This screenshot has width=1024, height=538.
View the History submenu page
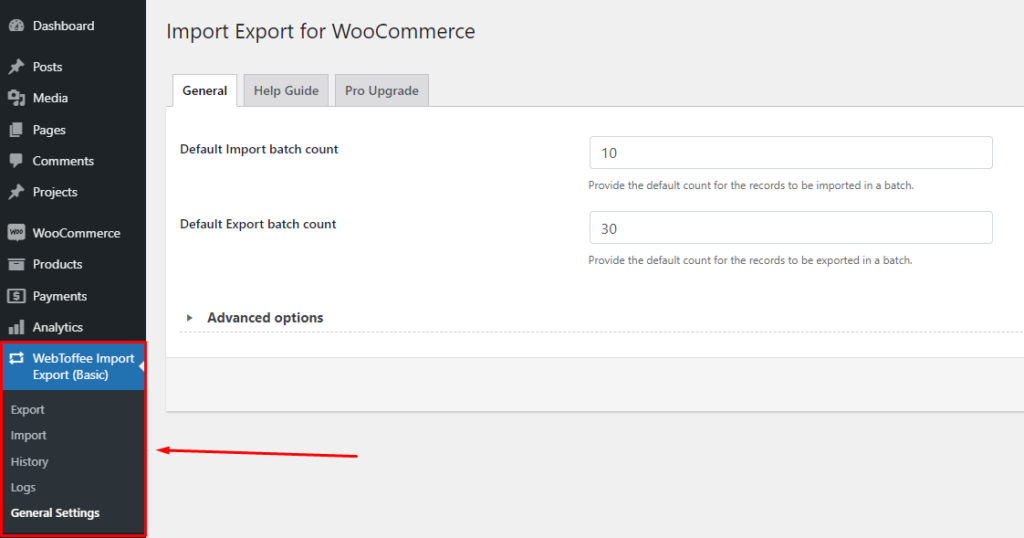tap(29, 462)
